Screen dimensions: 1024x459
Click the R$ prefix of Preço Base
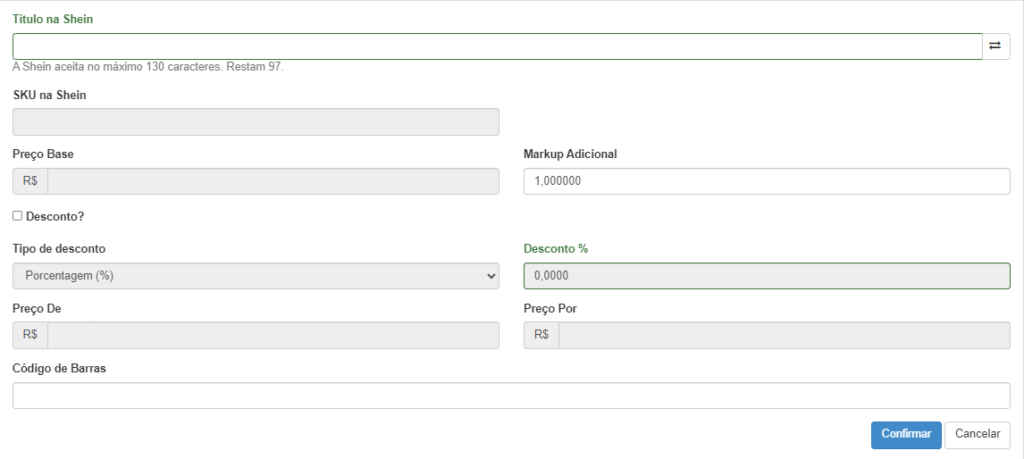30,182
